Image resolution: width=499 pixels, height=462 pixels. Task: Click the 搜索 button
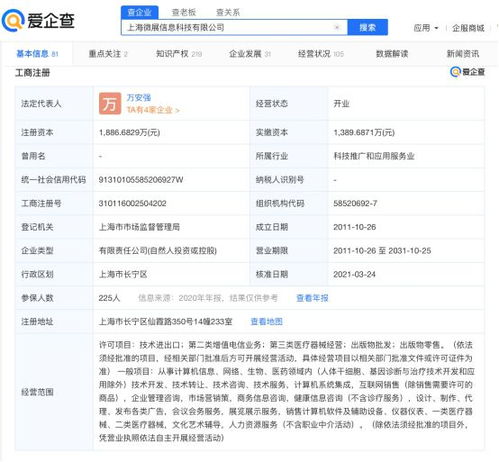(x=367, y=27)
